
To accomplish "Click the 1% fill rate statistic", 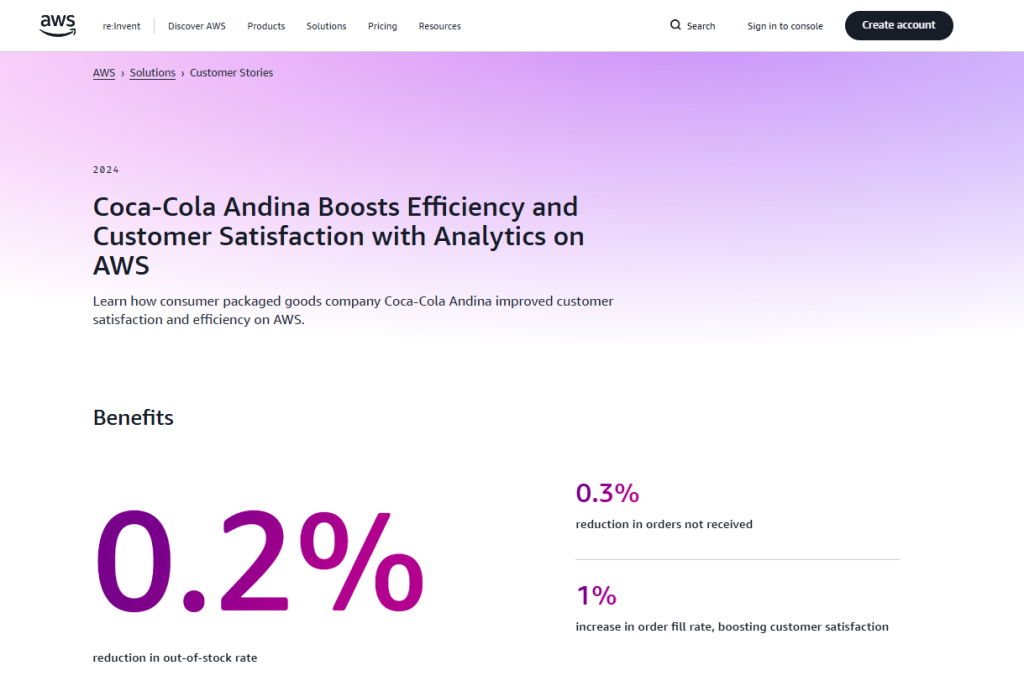I will [596, 596].
